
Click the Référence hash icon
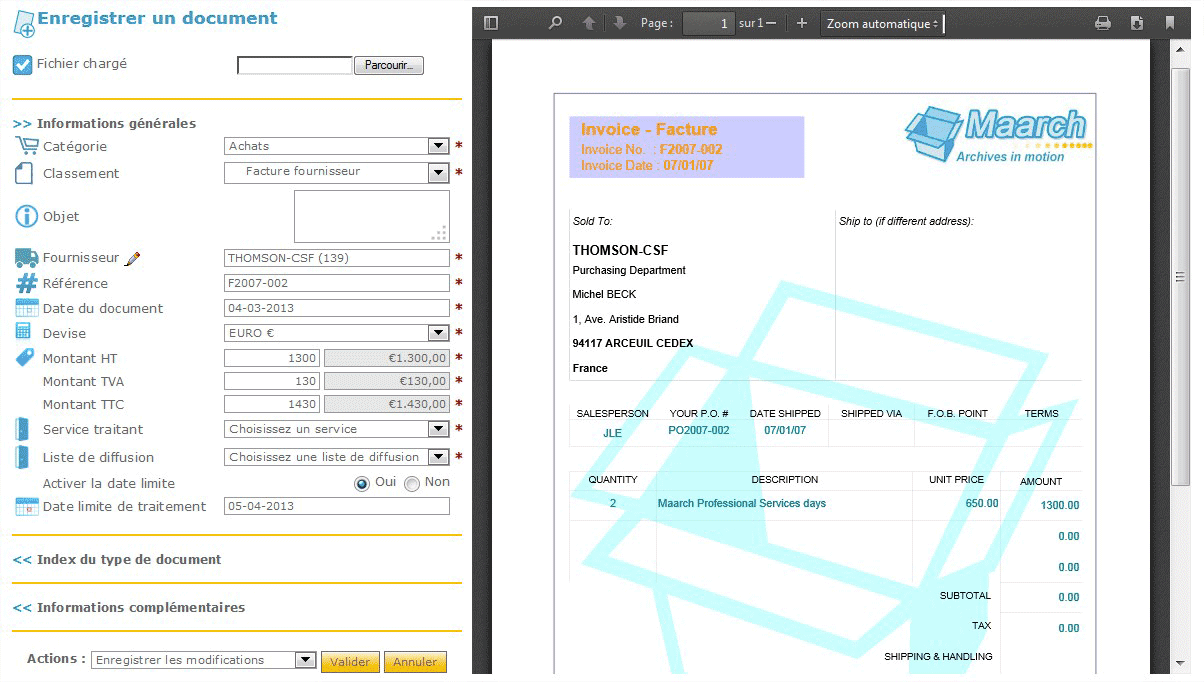click(26, 283)
